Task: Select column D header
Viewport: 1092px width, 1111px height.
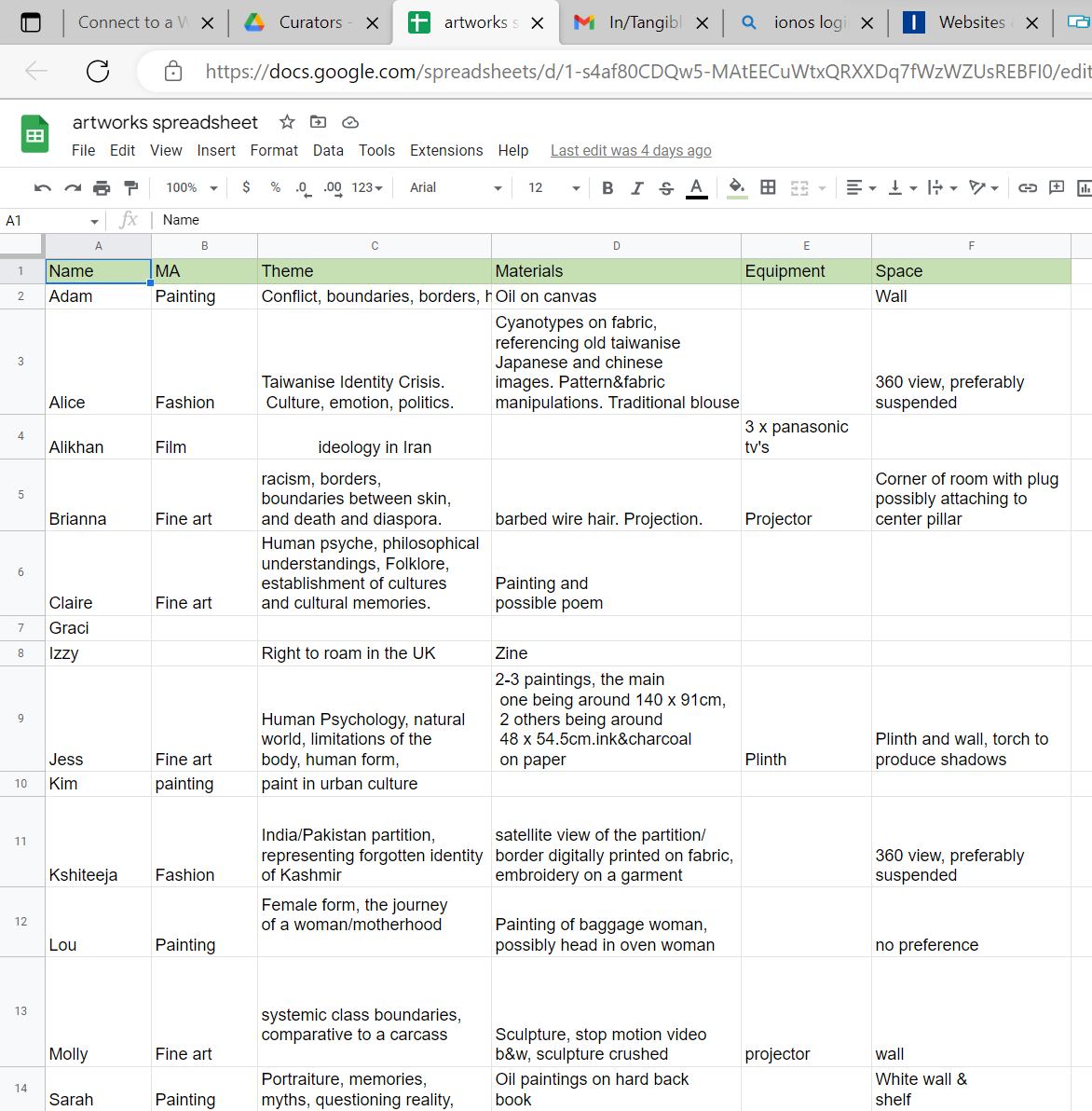Action: click(616, 246)
